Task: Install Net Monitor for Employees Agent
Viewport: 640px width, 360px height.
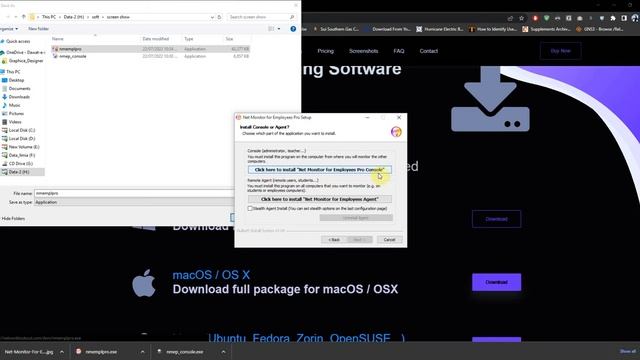Action: [320, 199]
